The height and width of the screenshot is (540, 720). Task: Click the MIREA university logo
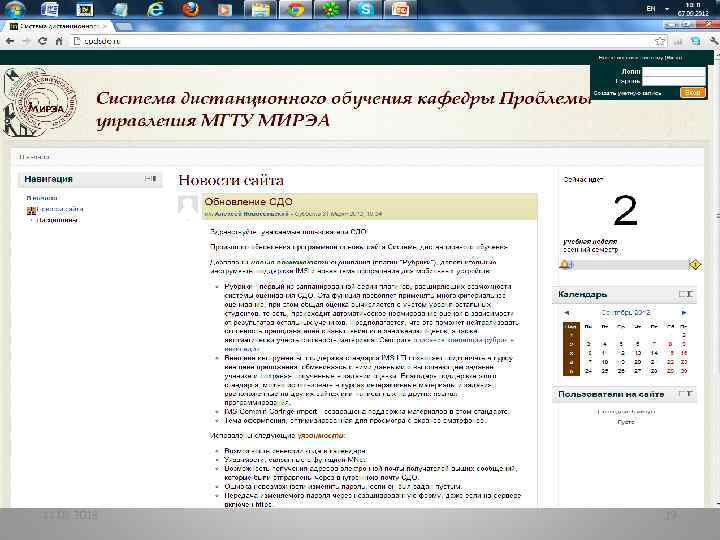pos(40,102)
